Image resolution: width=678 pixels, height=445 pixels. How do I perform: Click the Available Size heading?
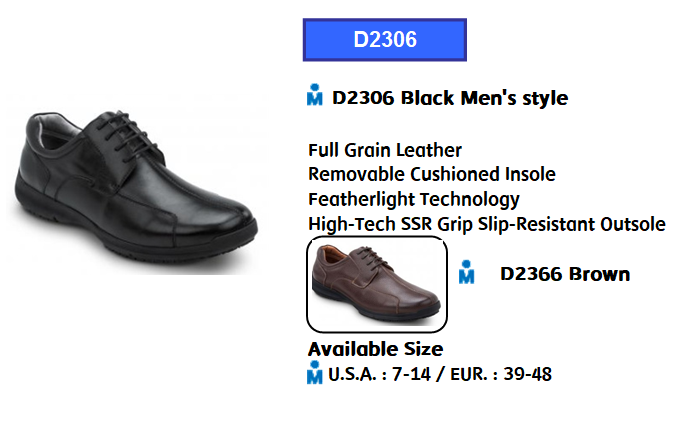coord(375,349)
